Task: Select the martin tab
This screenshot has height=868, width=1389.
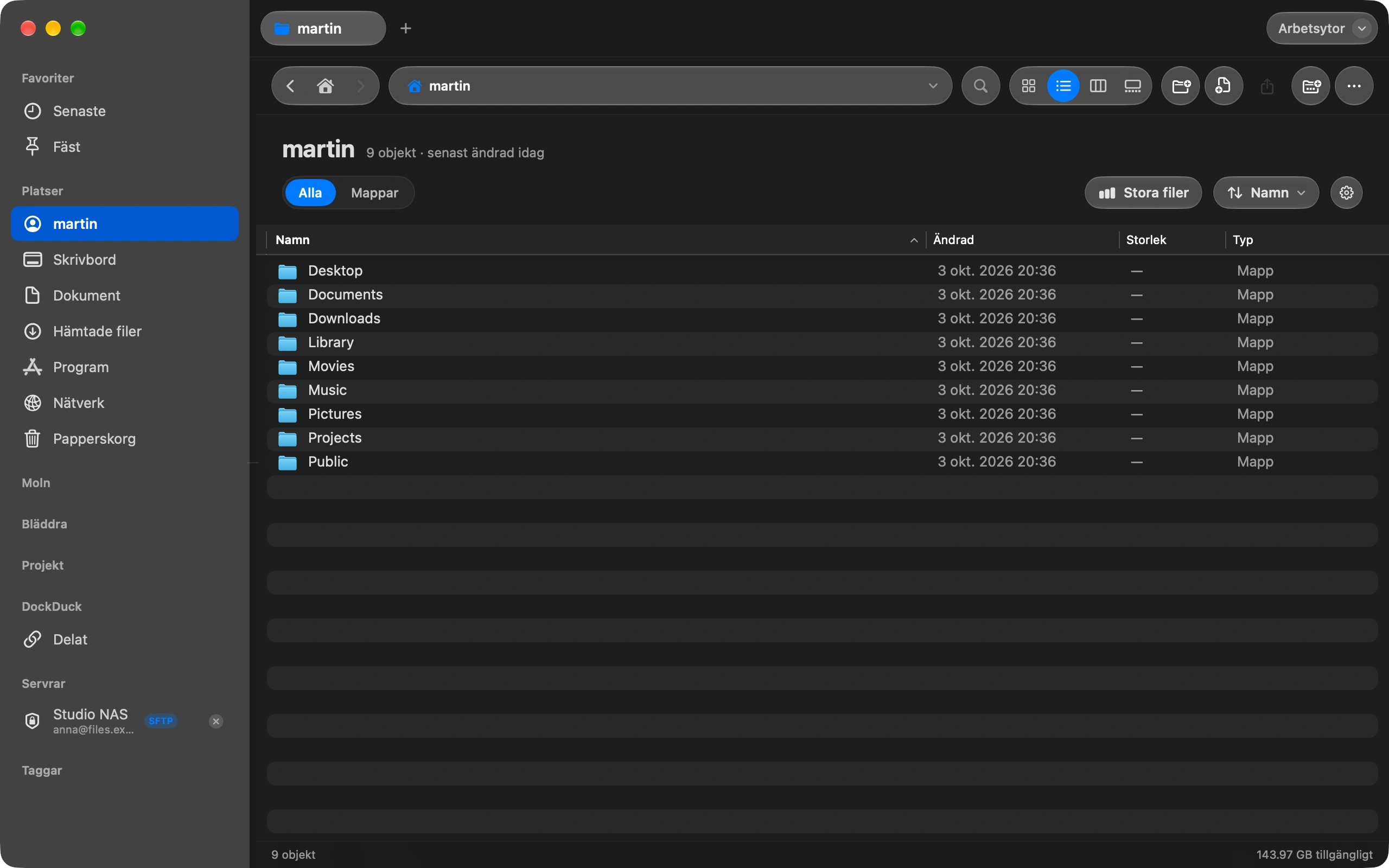Action: 323,28
